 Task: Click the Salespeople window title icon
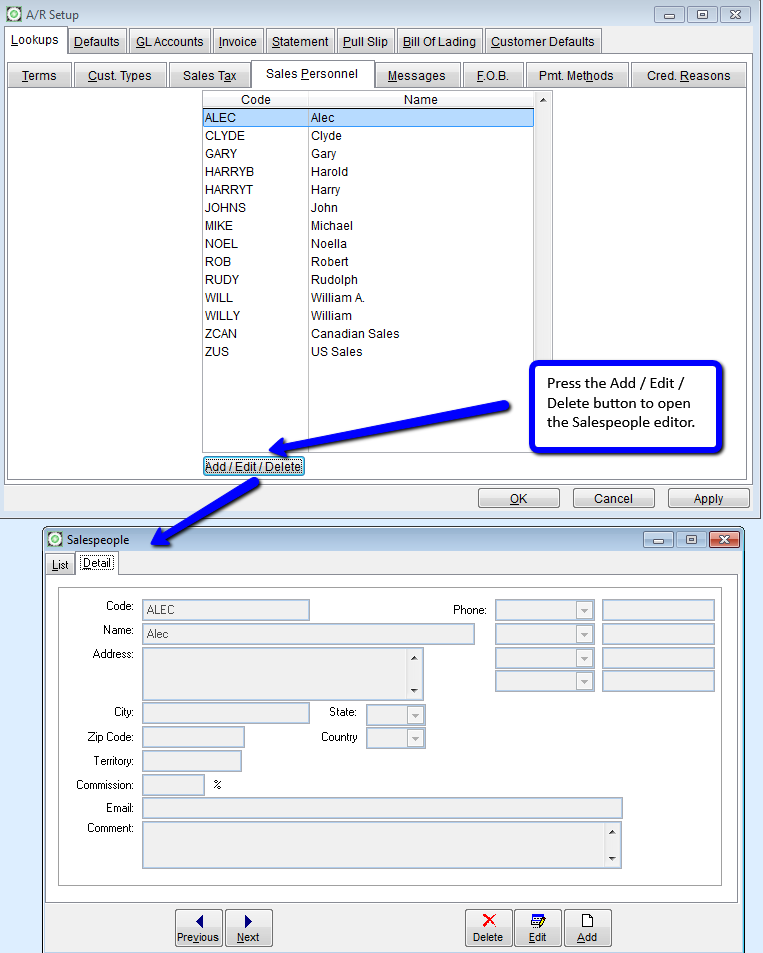pos(55,540)
